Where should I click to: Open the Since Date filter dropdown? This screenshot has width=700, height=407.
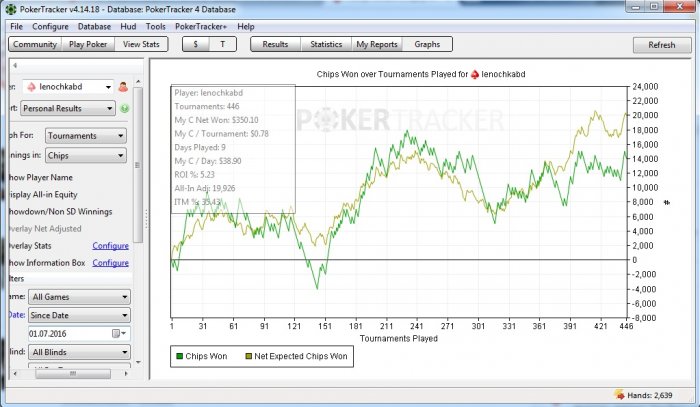pyautogui.click(x=79, y=315)
